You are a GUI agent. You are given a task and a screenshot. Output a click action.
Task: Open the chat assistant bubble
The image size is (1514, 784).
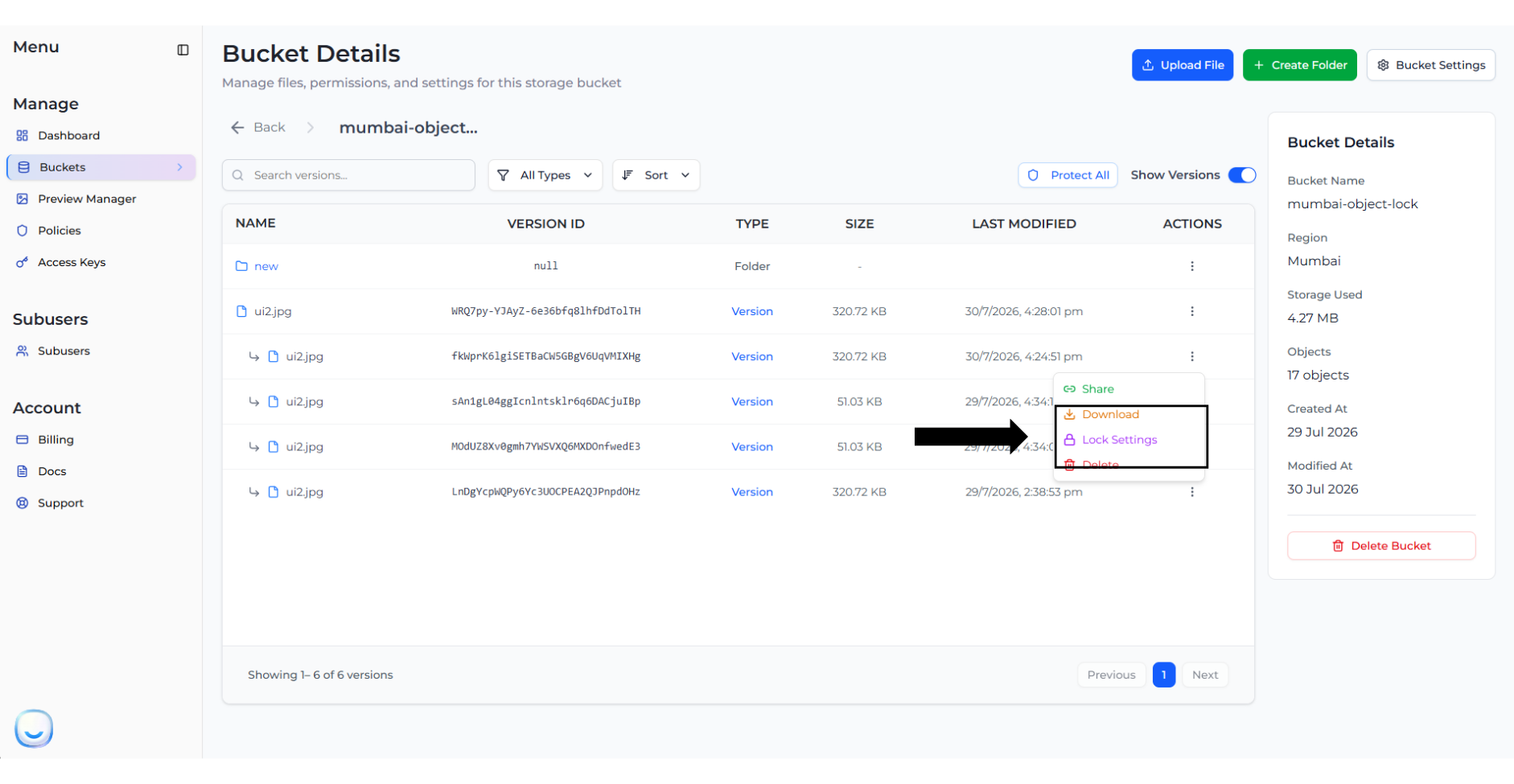[34, 729]
